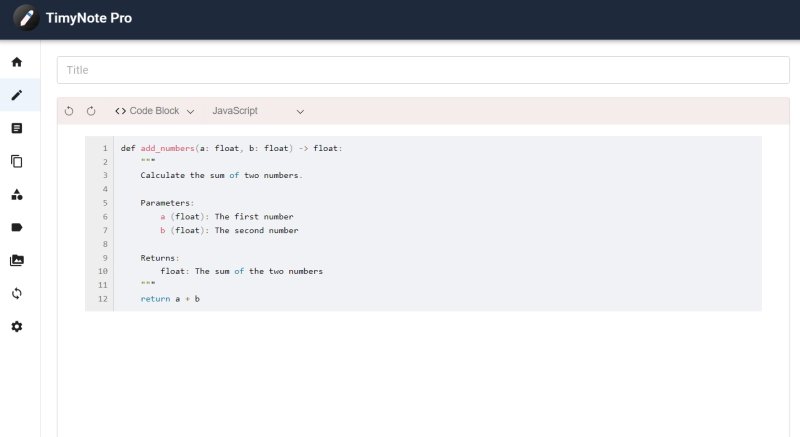The image size is (800, 437).
Task: Click the def add_numbers code line
Action: [x=231, y=148]
